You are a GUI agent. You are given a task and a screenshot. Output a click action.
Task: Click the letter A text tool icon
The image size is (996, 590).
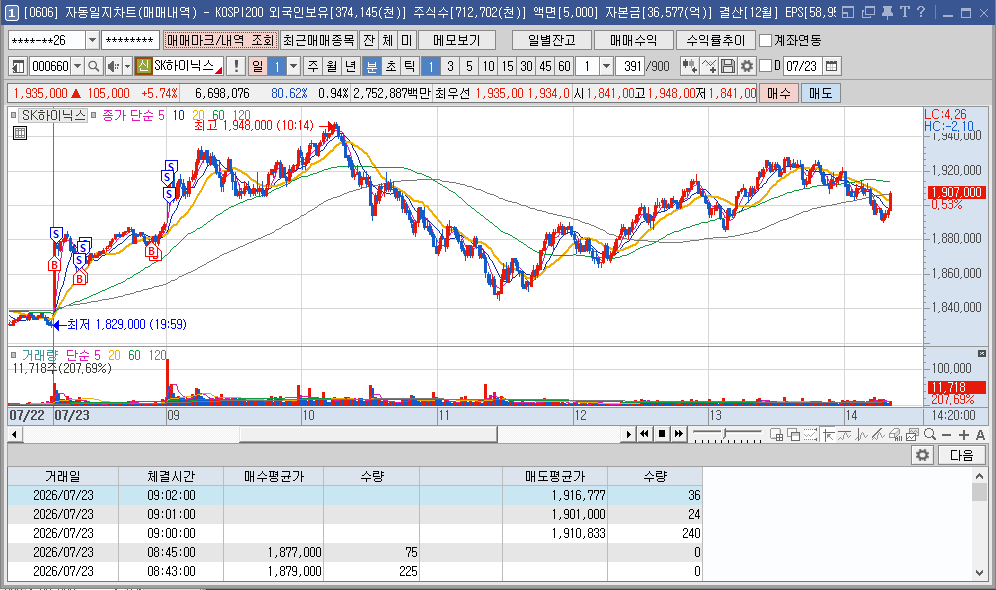(980, 434)
